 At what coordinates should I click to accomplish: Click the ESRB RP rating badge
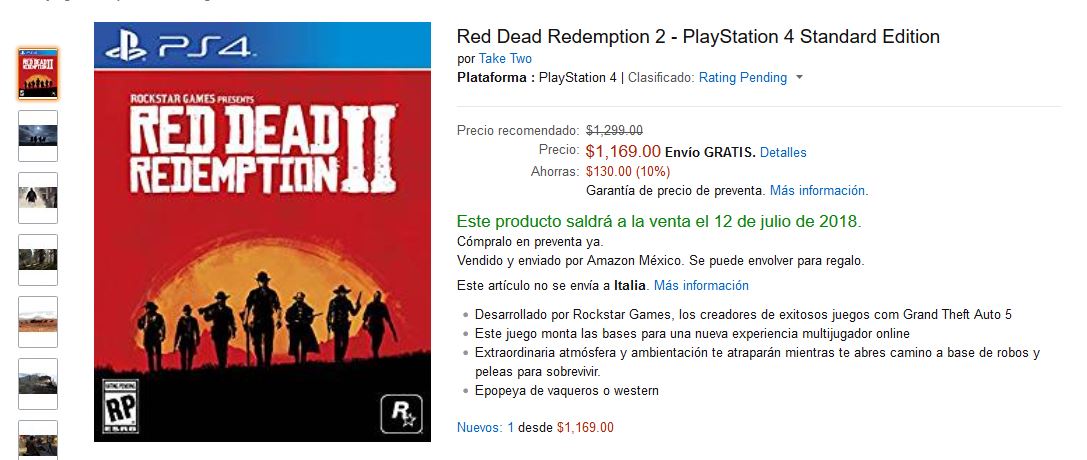121,407
